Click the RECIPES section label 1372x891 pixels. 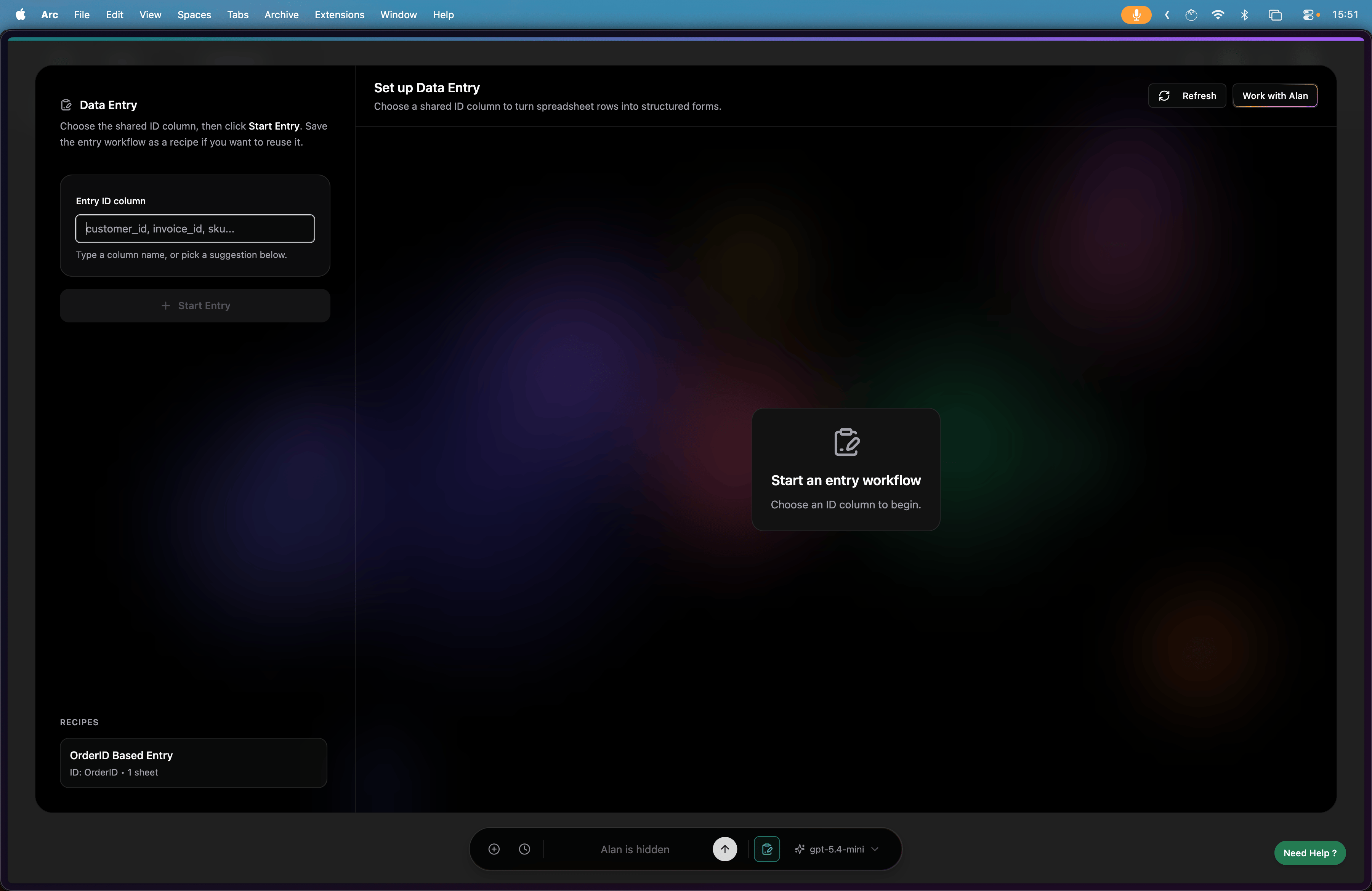tap(79, 722)
